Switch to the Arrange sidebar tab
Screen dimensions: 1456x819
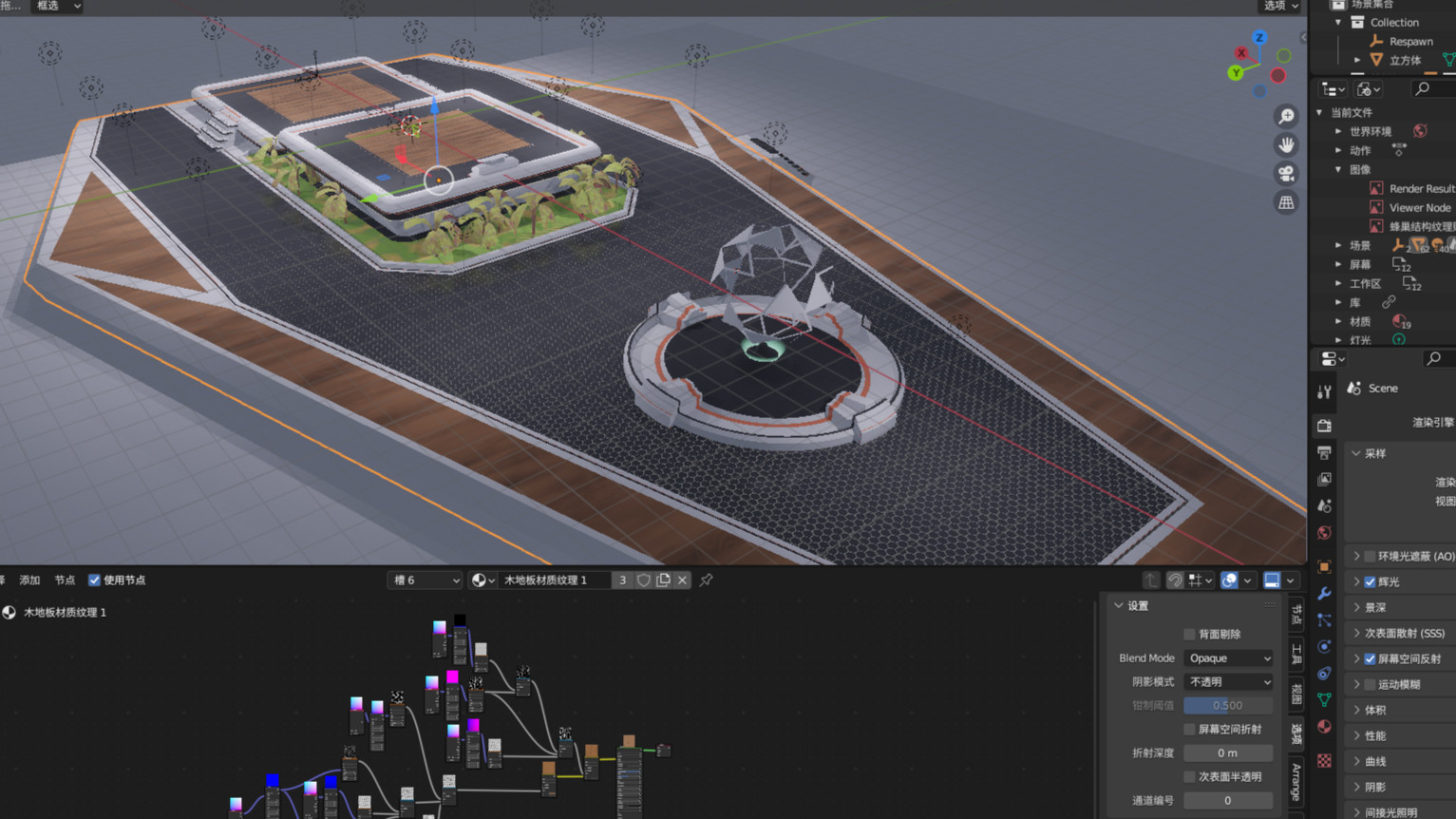pos(1296,781)
